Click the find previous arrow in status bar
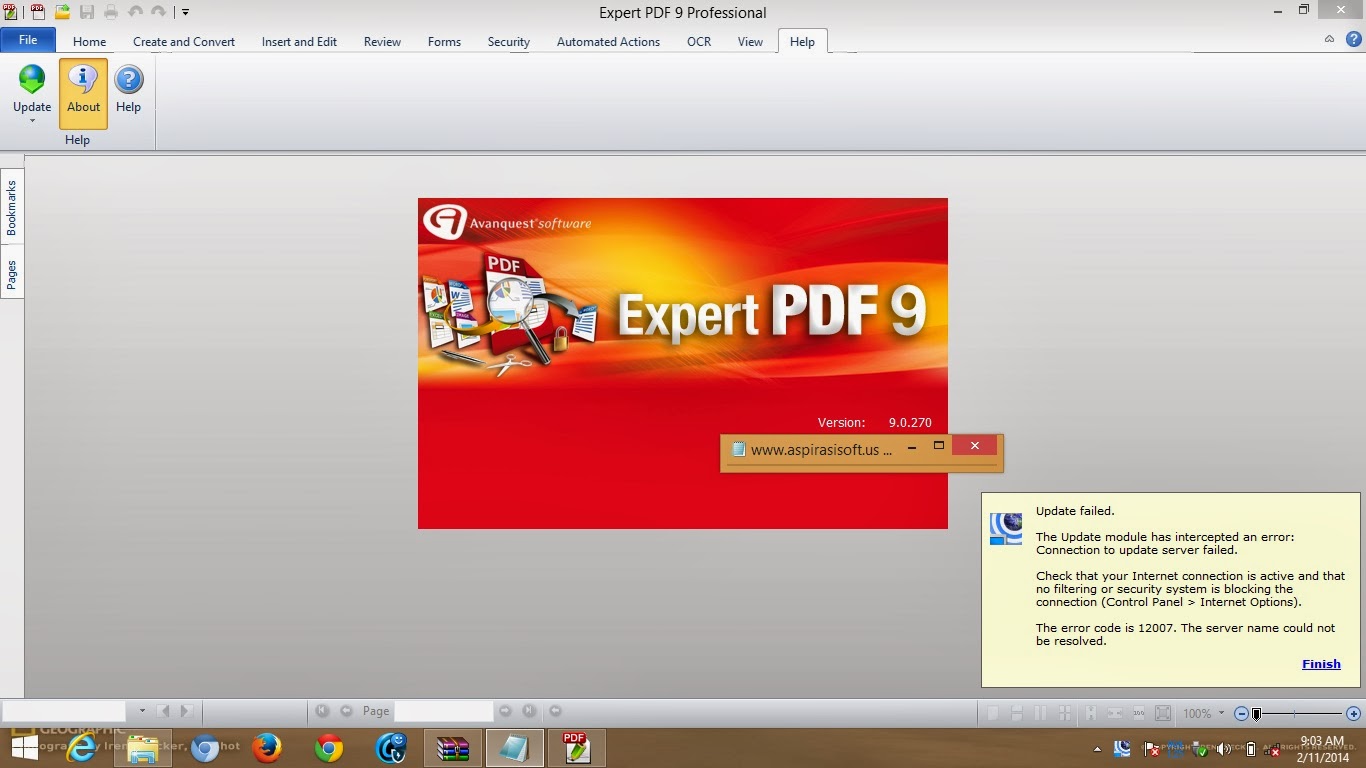Viewport: 1366px width, 768px height. click(x=164, y=711)
